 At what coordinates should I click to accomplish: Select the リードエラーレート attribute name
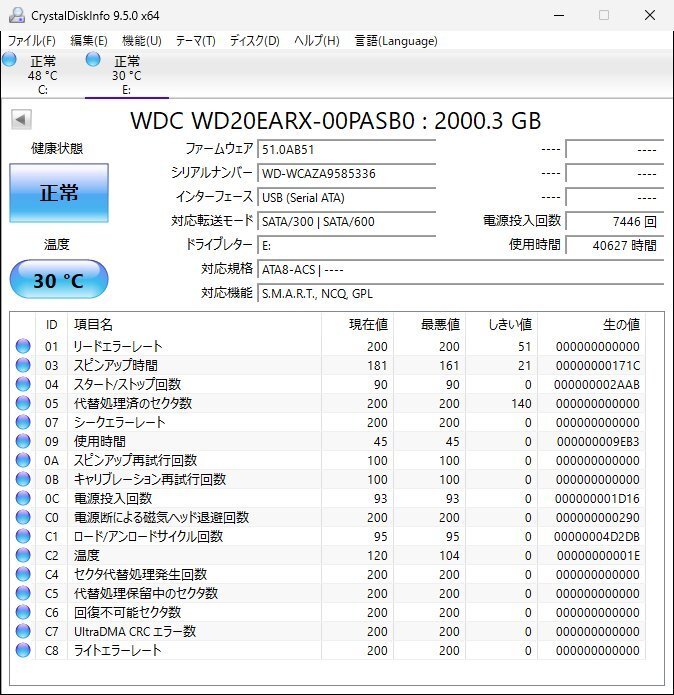[x=118, y=346]
